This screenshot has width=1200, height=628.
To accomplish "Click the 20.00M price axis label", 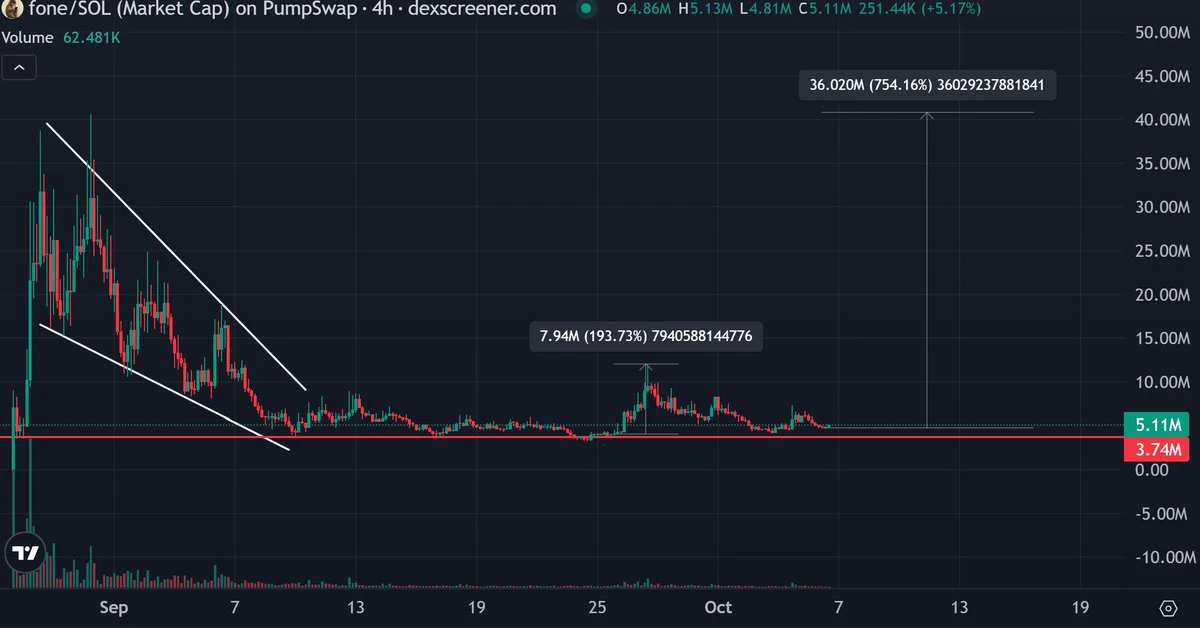I will pyautogui.click(x=1160, y=295).
